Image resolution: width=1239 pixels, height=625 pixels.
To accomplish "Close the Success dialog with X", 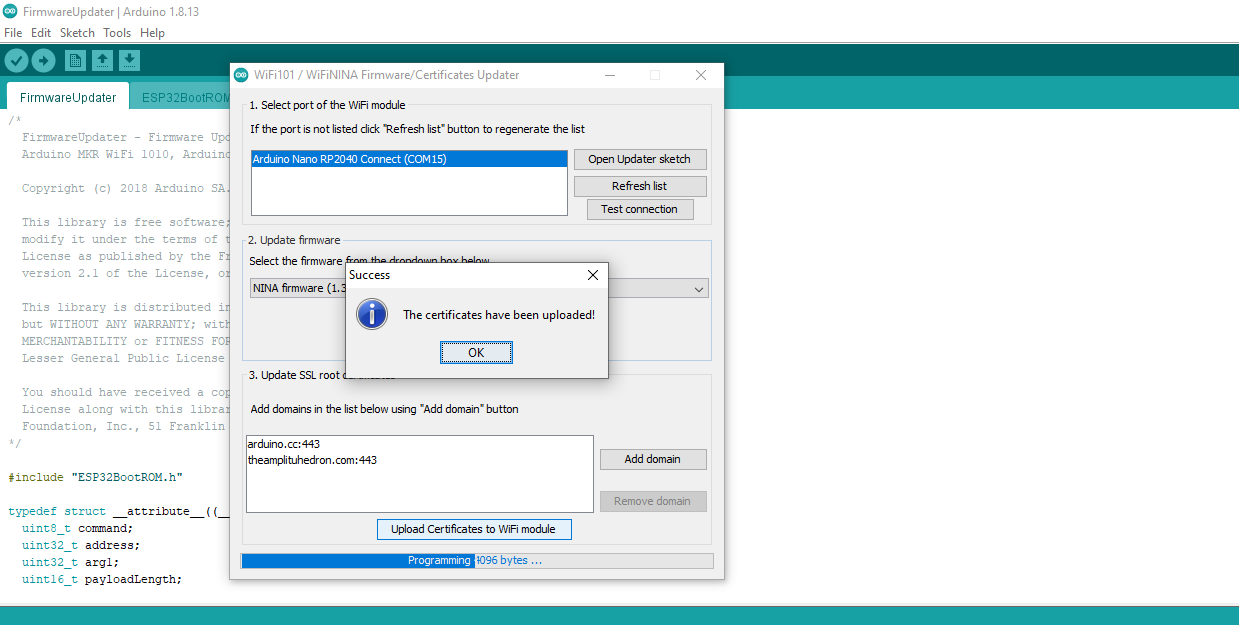I will [x=593, y=275].
